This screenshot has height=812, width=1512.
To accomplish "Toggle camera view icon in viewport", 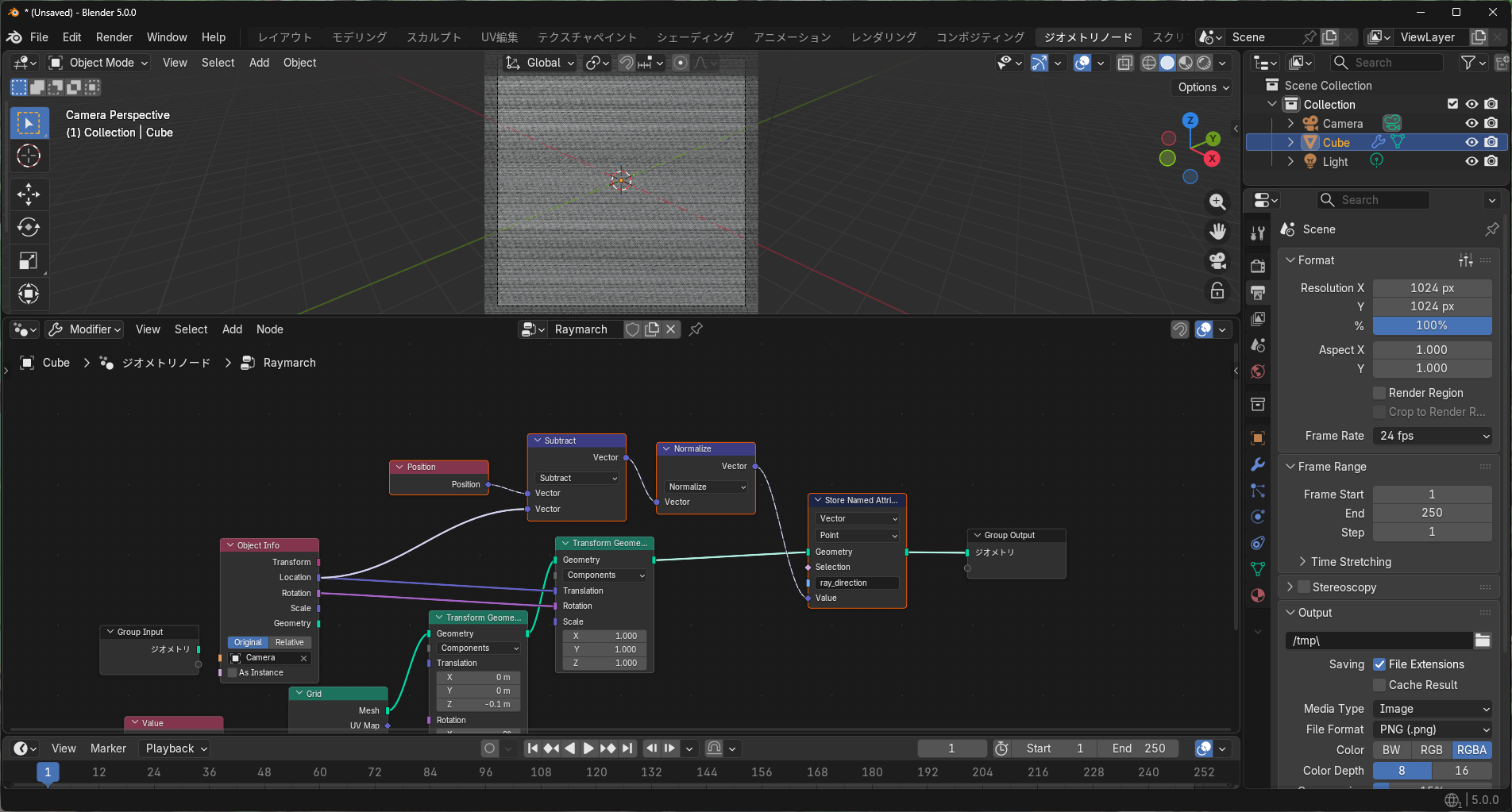I will point(1217,261).
